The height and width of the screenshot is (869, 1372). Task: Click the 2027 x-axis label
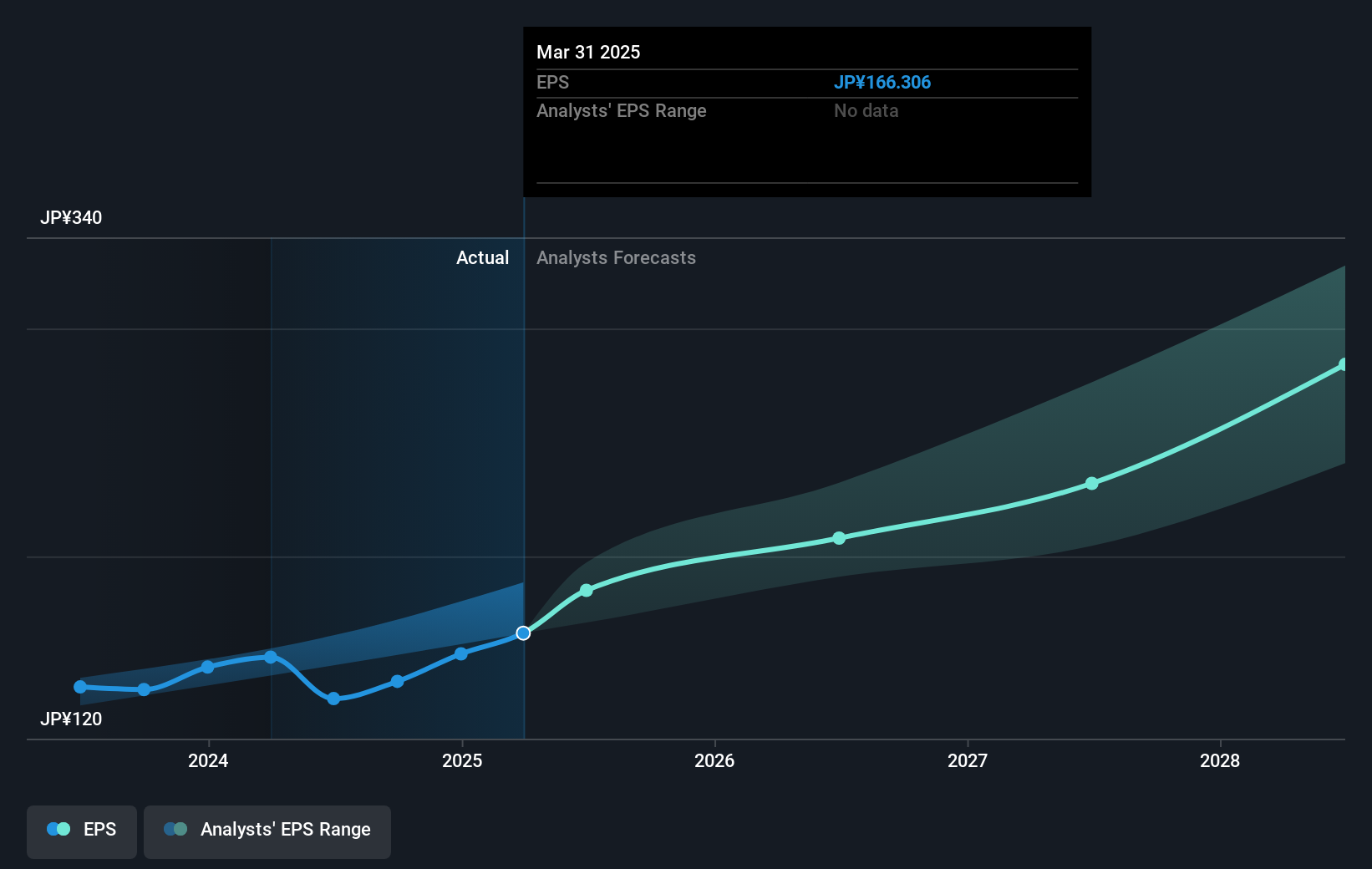point(968,760)
